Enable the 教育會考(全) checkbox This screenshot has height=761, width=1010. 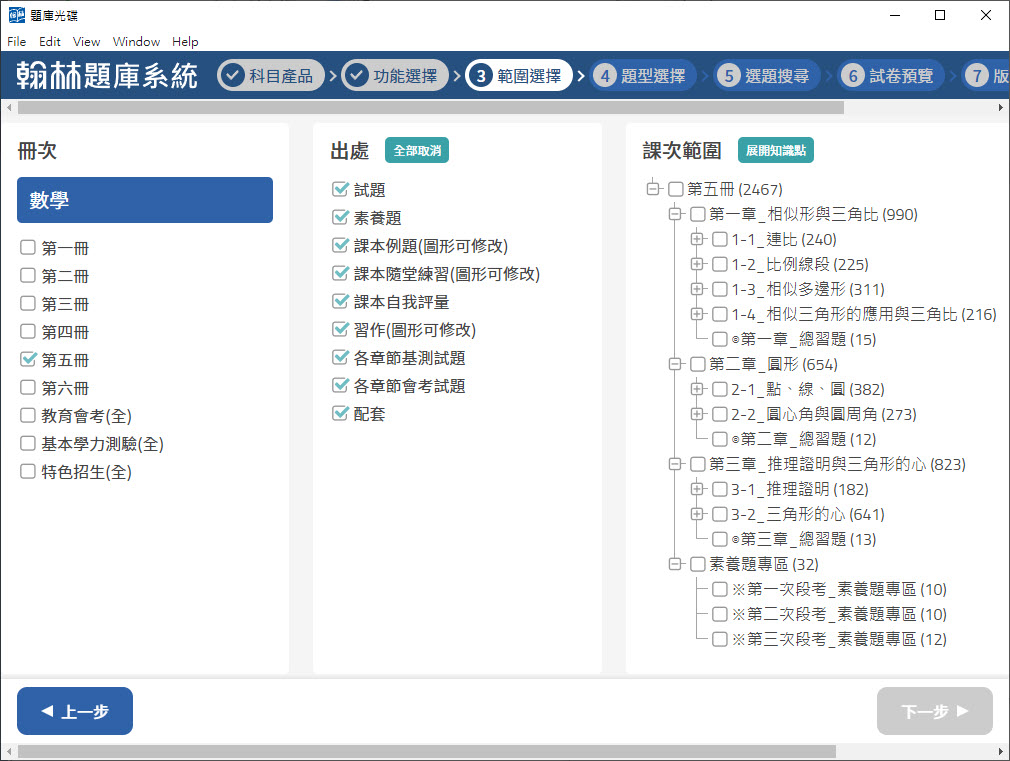coord(28,416)
